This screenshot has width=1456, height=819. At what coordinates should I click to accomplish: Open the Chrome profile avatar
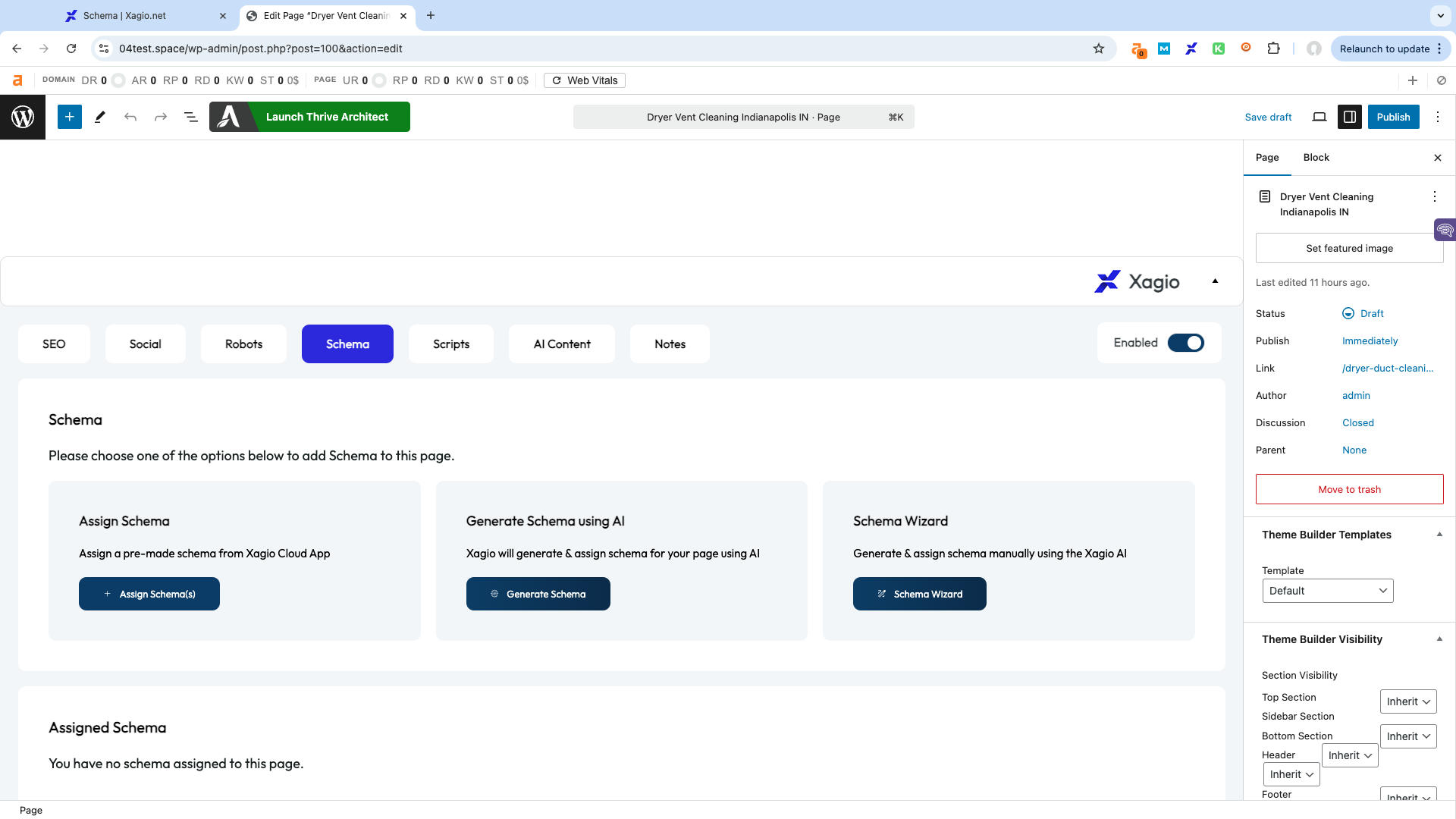1314,49
